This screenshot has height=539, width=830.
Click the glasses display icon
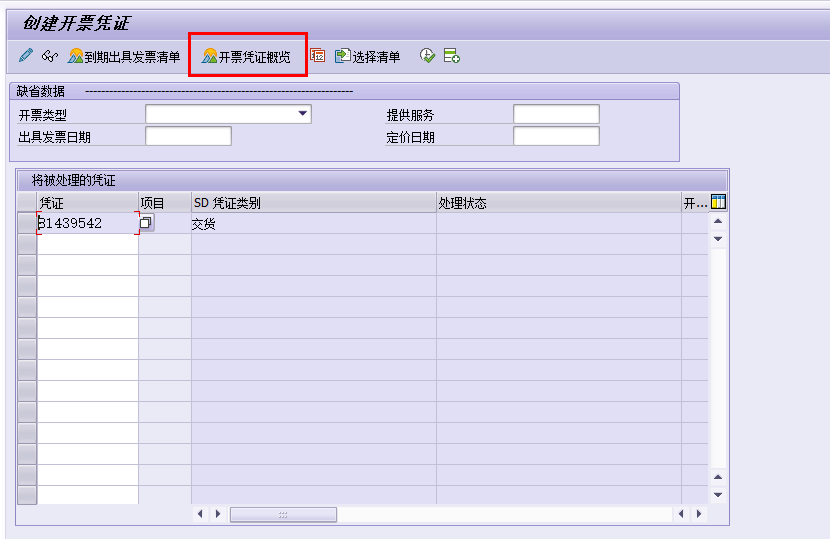(x=50, y=56)
